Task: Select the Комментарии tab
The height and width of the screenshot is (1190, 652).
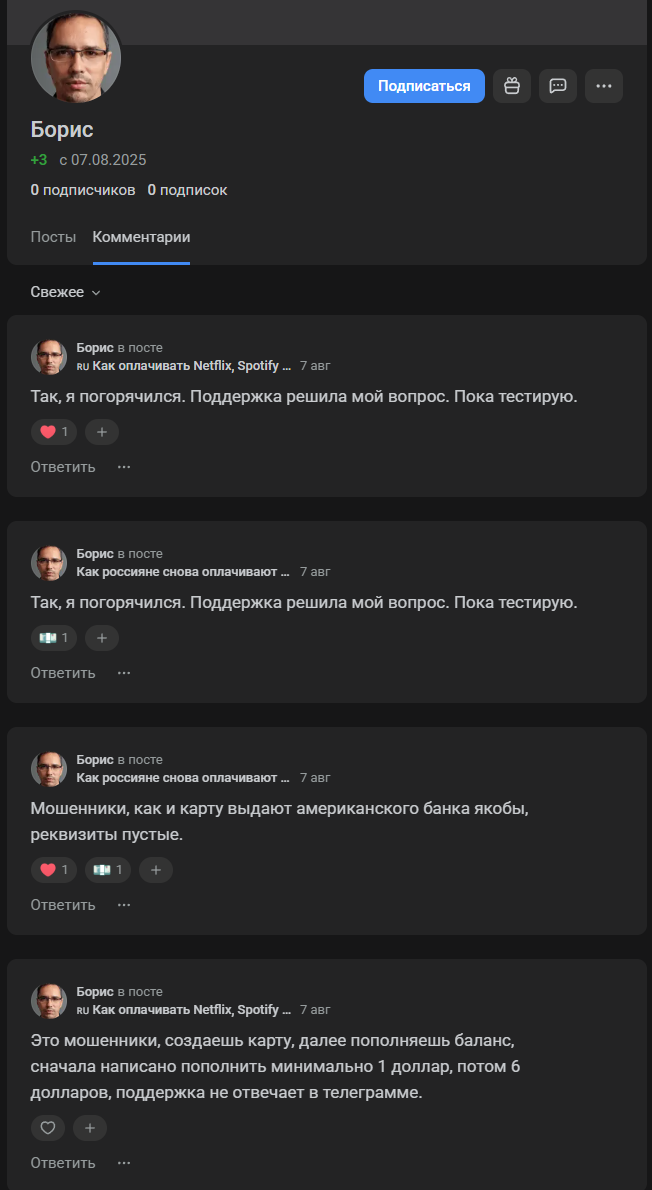Action: pos(141,237)
